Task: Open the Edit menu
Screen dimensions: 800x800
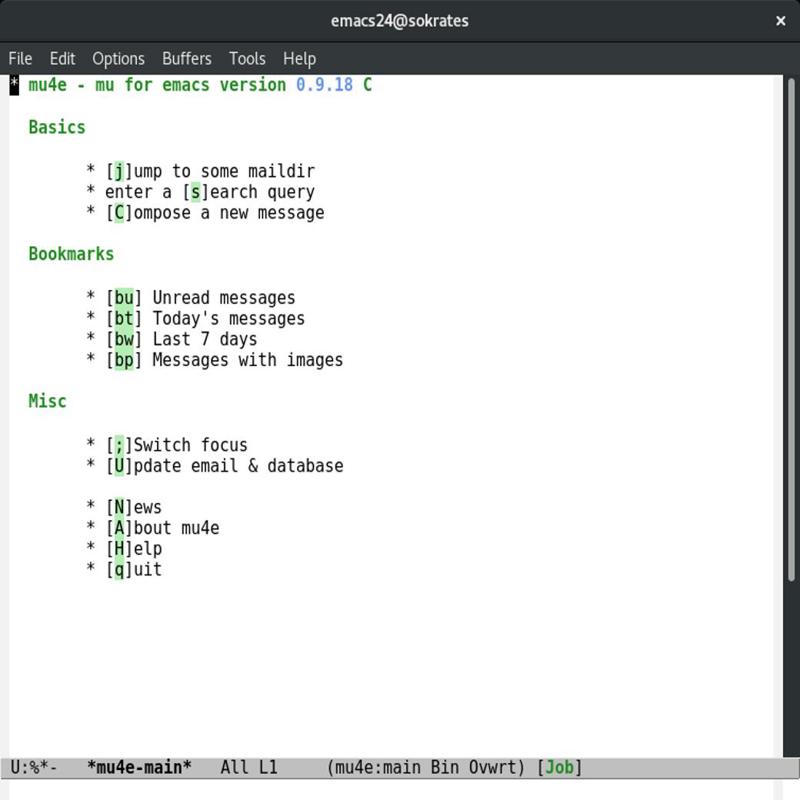Action: click(62, 58)
